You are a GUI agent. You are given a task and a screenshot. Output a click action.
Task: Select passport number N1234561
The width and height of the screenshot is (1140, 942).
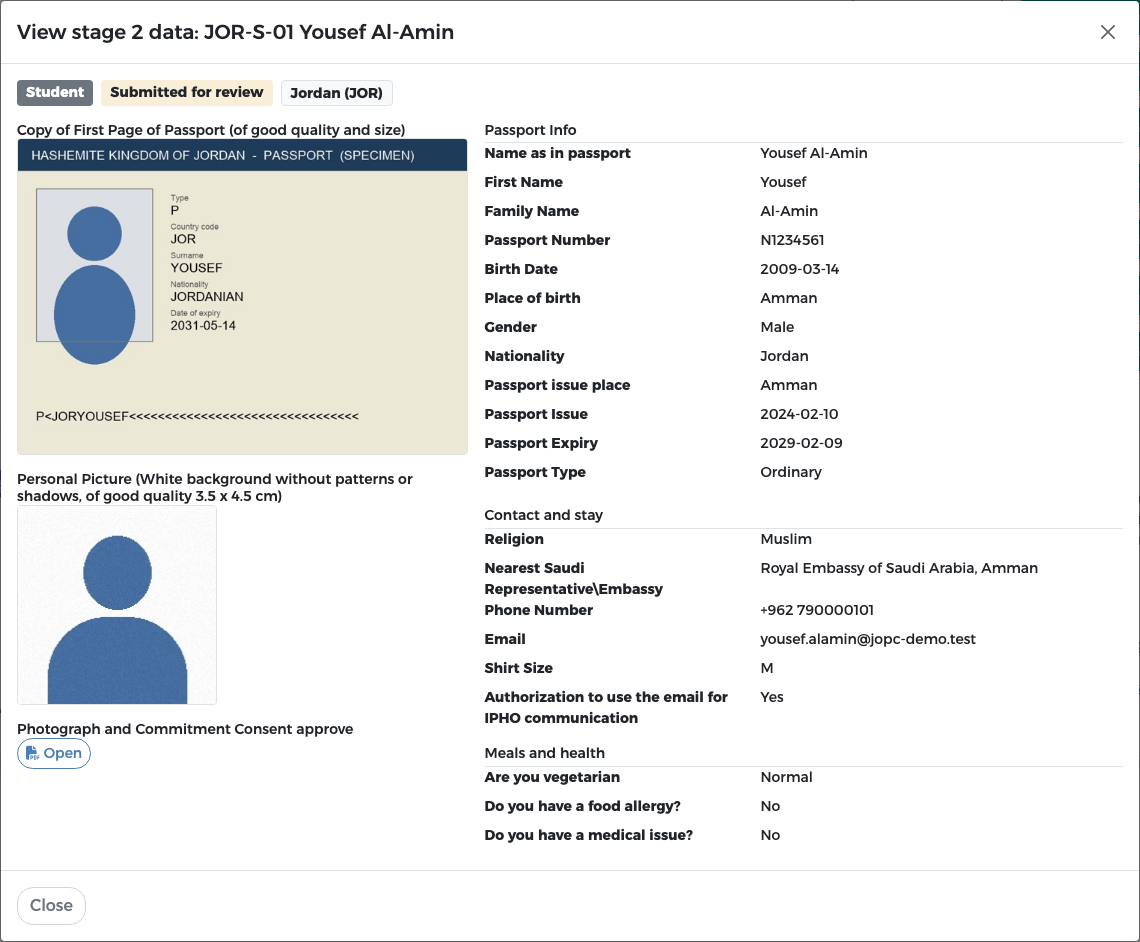tap(792, 240)
